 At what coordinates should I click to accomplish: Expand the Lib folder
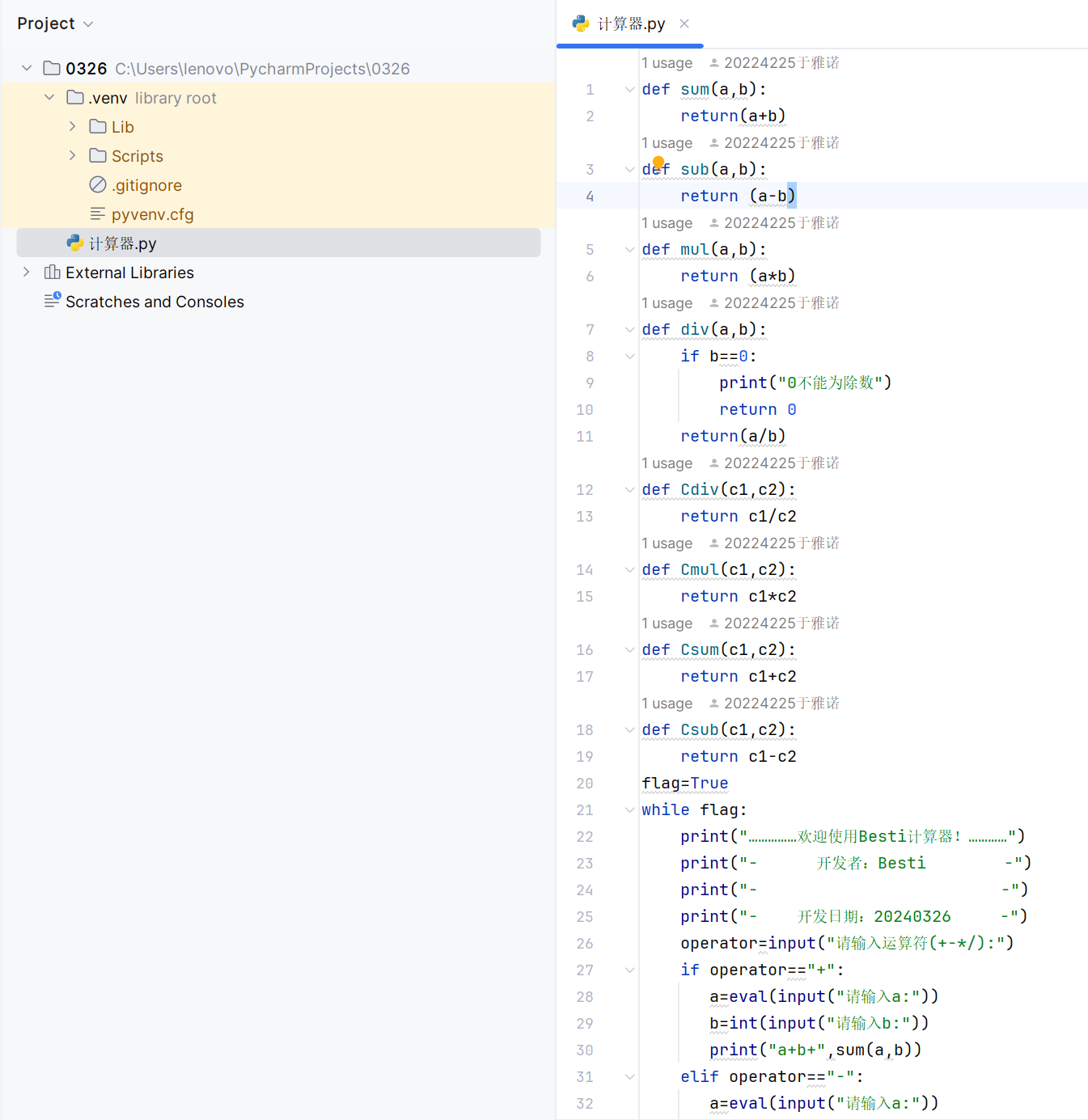[x=73, y=127]
